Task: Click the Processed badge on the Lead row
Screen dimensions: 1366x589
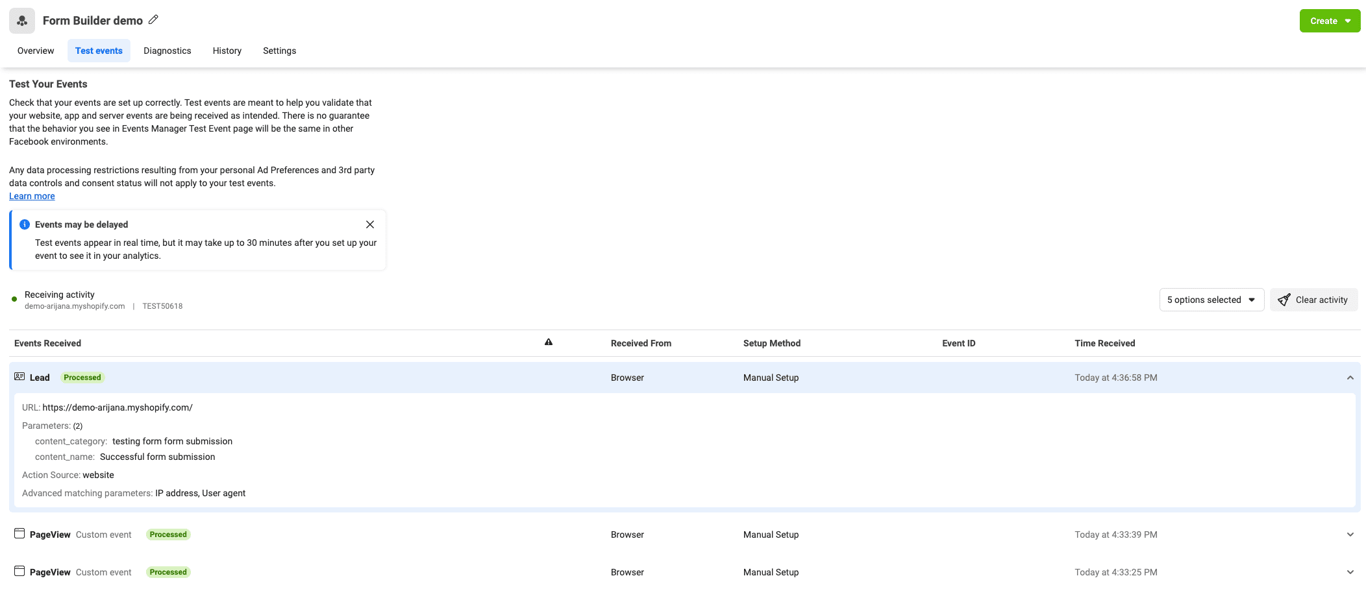Action: click(x=82, y=378)
